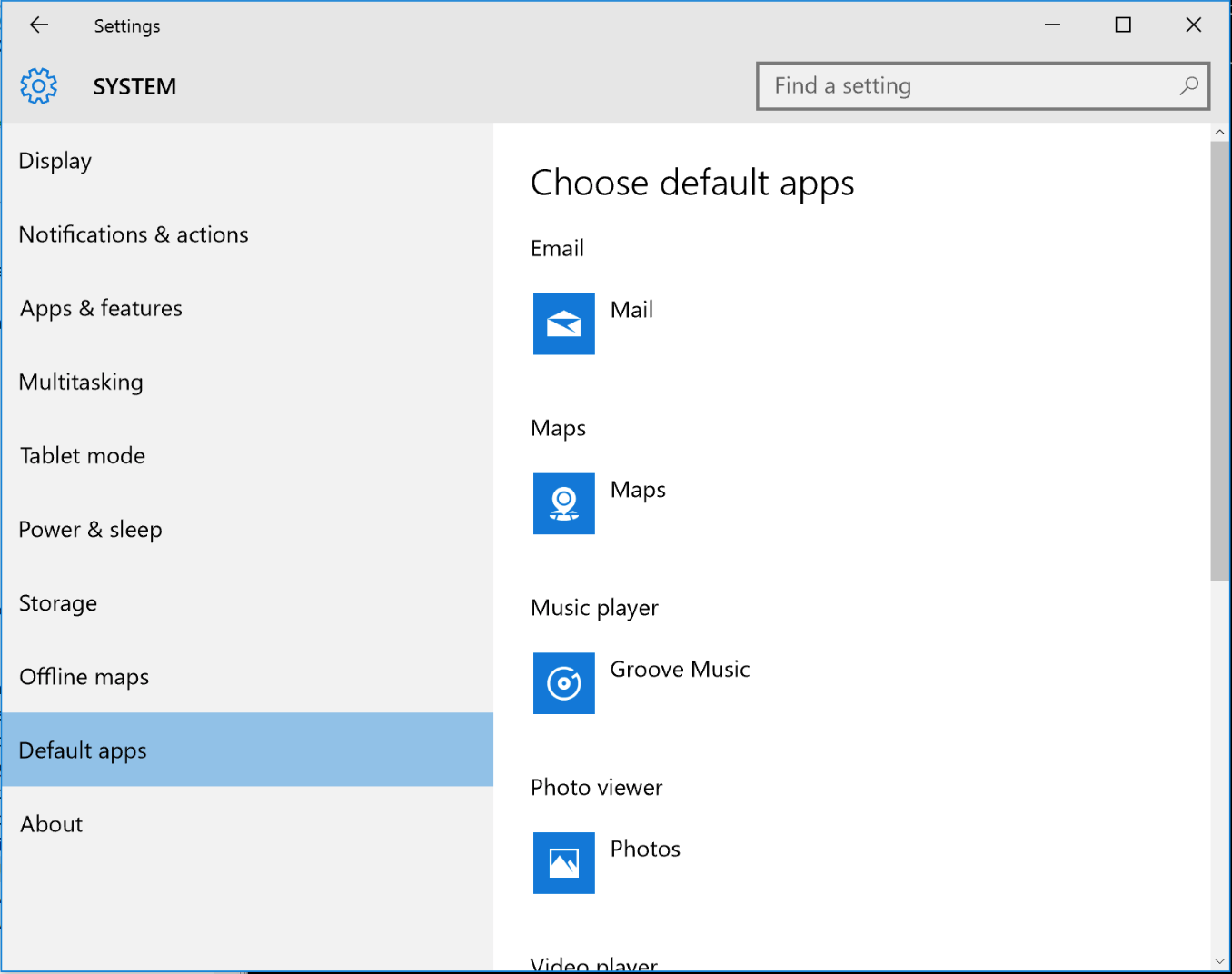Click the scroll down arrow

point(1219,961)
